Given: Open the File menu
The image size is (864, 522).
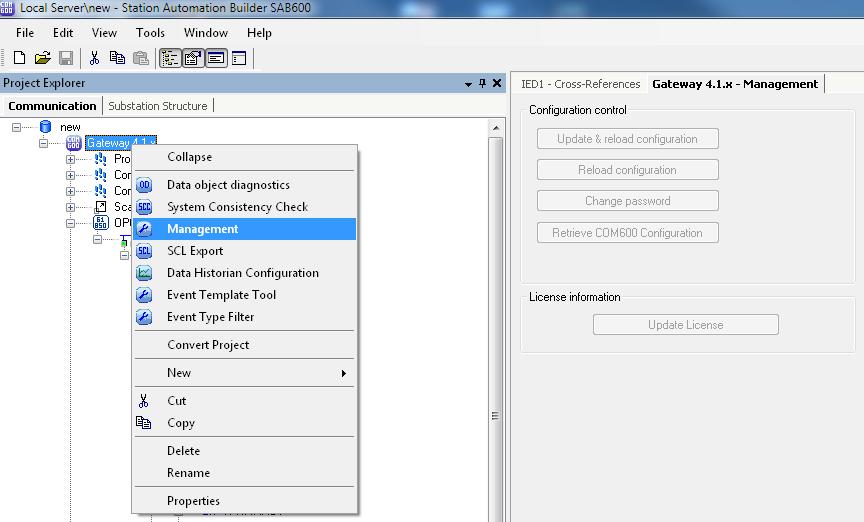Looking at the screenshot, I should (25, 33).
